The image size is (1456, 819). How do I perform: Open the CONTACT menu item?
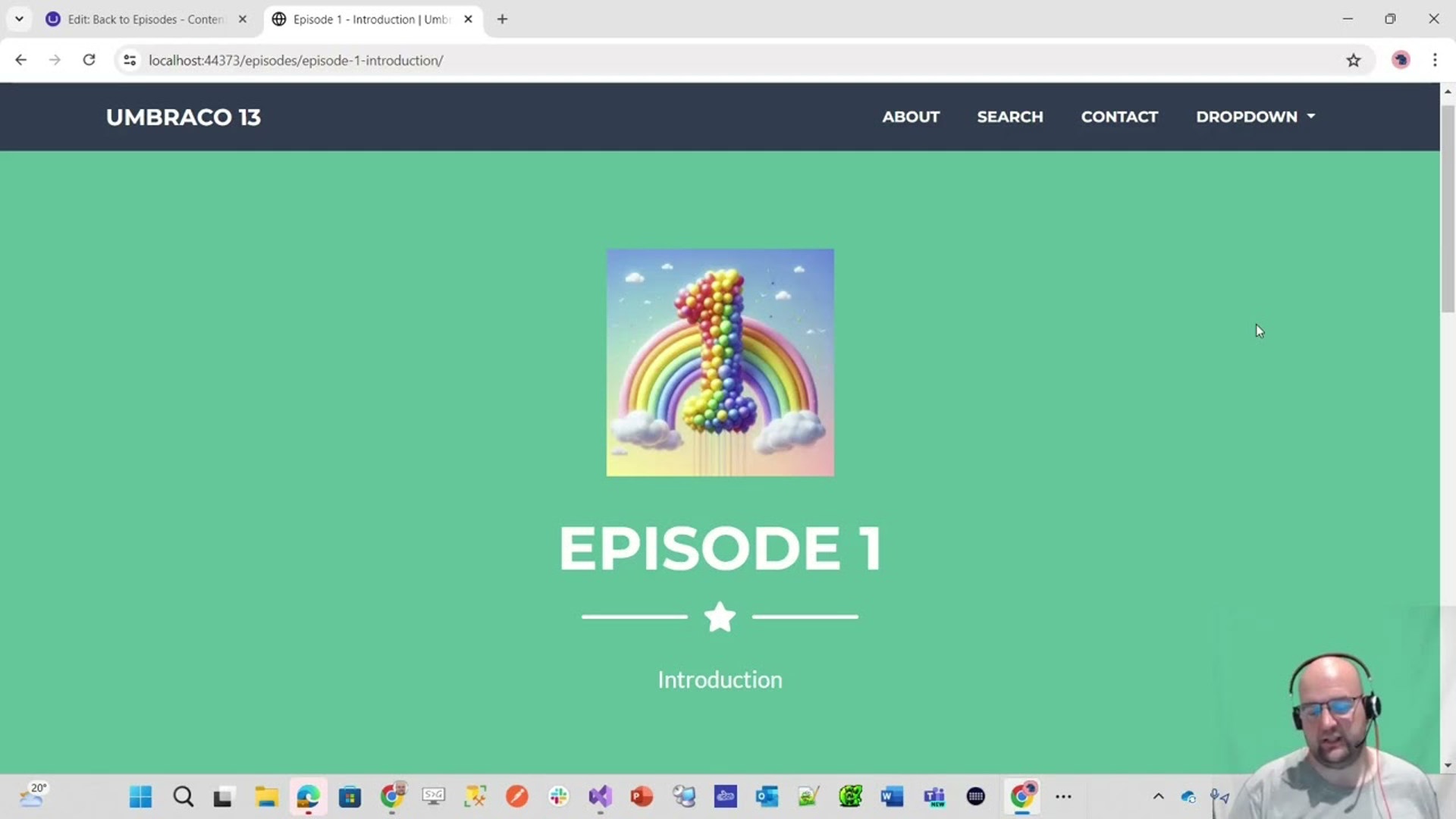(1119, 117)
